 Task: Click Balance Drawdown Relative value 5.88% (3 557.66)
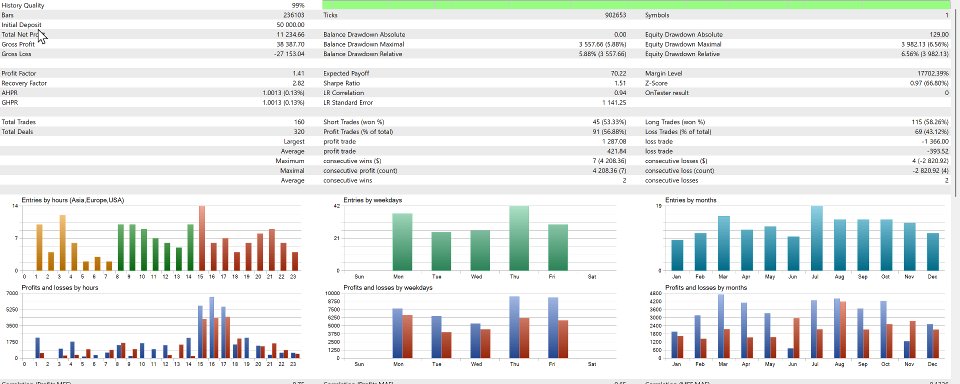[x=602, y=54]
